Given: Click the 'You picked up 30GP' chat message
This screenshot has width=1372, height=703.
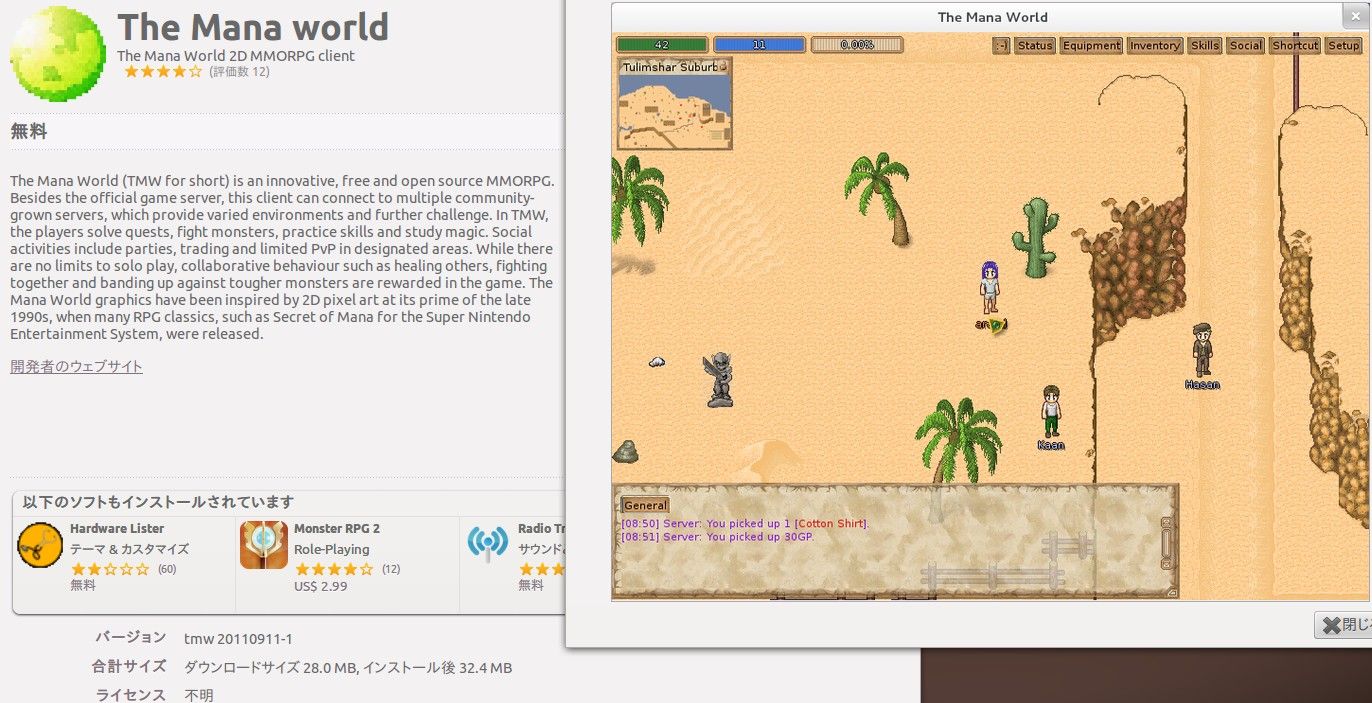Looking at the screenshot, I should click(x=717, y=537).
